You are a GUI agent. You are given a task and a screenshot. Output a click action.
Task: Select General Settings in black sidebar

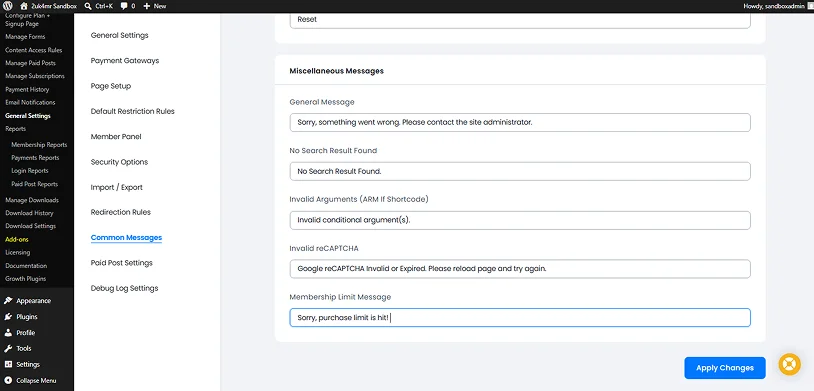[28, 116]
